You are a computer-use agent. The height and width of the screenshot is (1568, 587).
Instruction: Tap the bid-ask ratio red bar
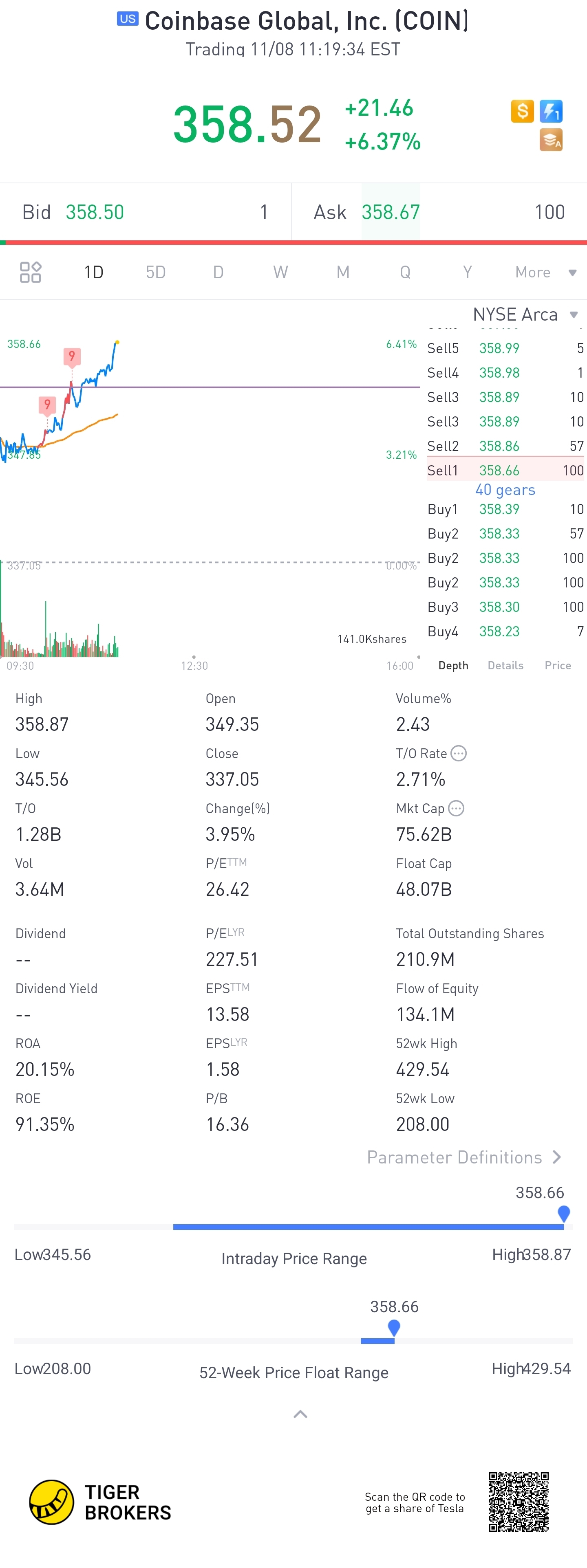296,242
